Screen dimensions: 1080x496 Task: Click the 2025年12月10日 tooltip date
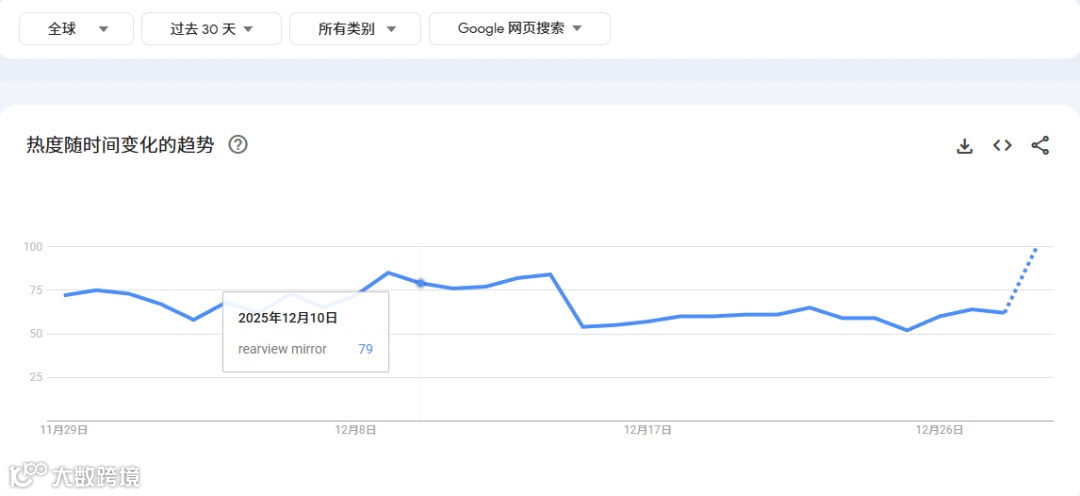287,318
